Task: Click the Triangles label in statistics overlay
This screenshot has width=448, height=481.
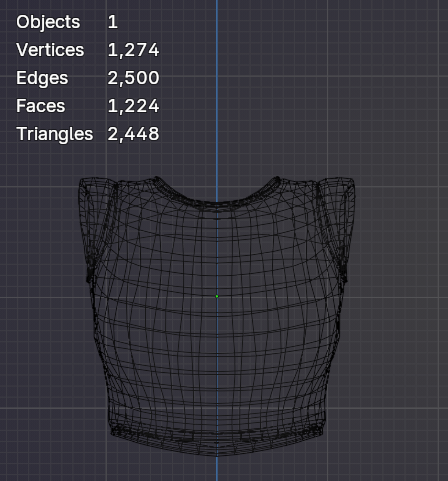Action: pos(55,134)
